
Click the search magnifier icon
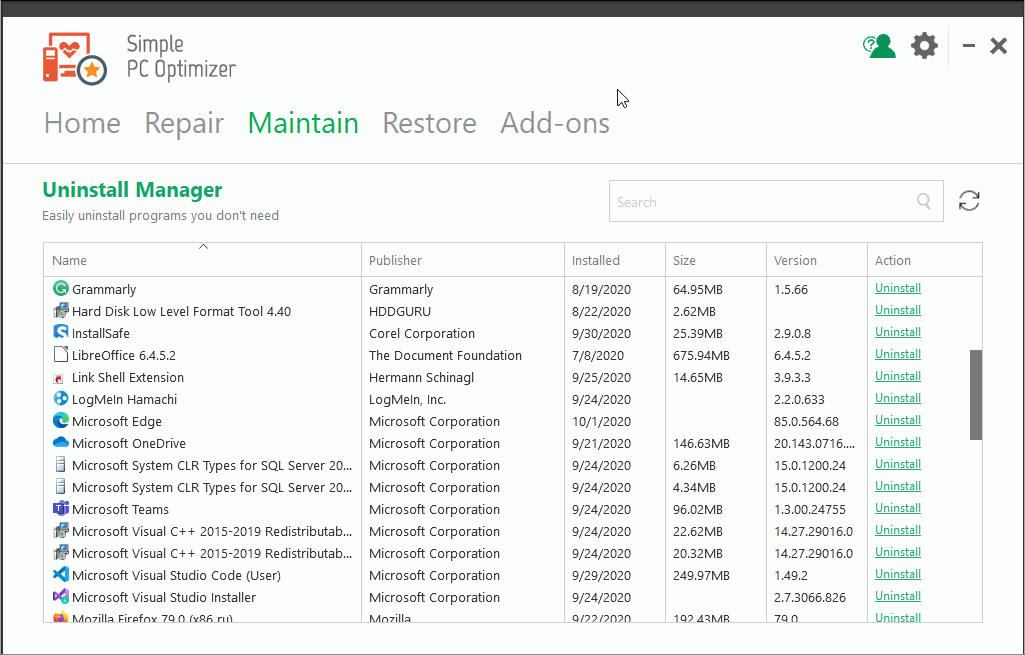click(924, 202)
